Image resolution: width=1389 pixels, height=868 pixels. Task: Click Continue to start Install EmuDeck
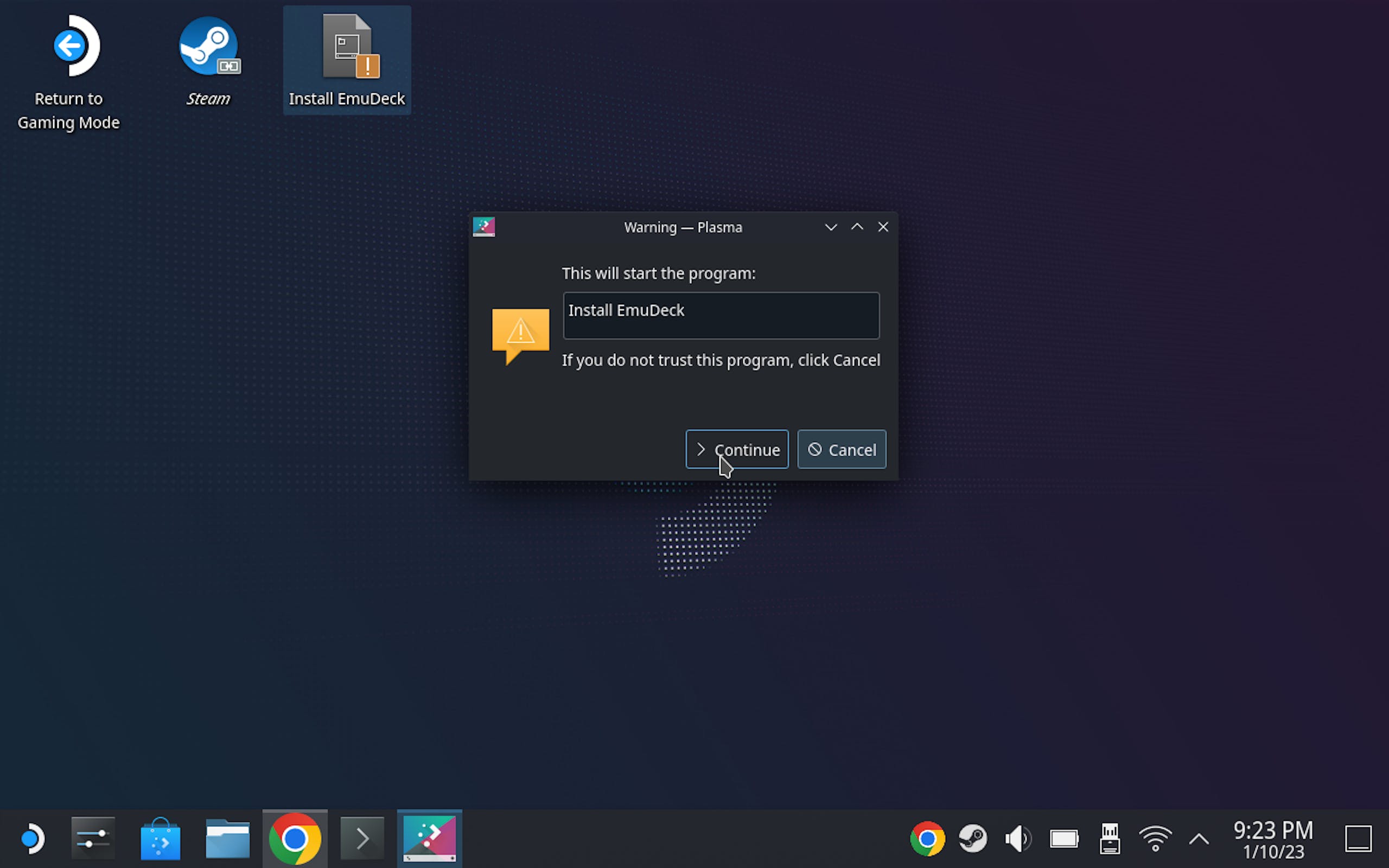pyautogui.click(x=737, y=450)
